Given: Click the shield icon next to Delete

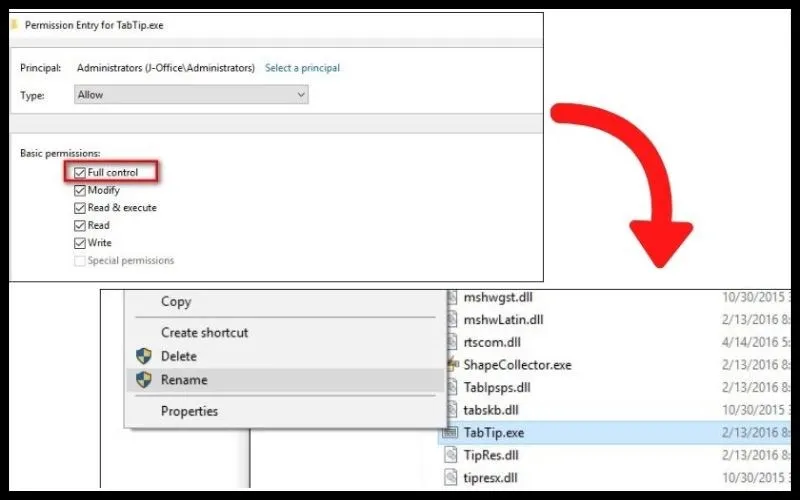Looking at the screenshot, I should click(x=143, y=356).
